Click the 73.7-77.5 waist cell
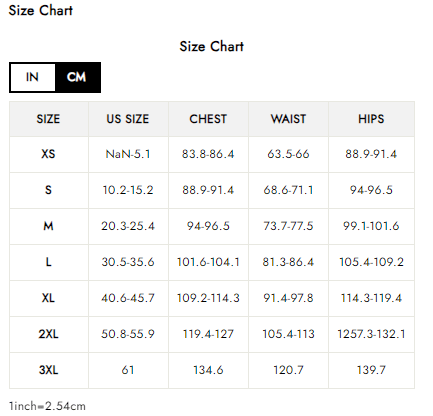 pos(288,226)
